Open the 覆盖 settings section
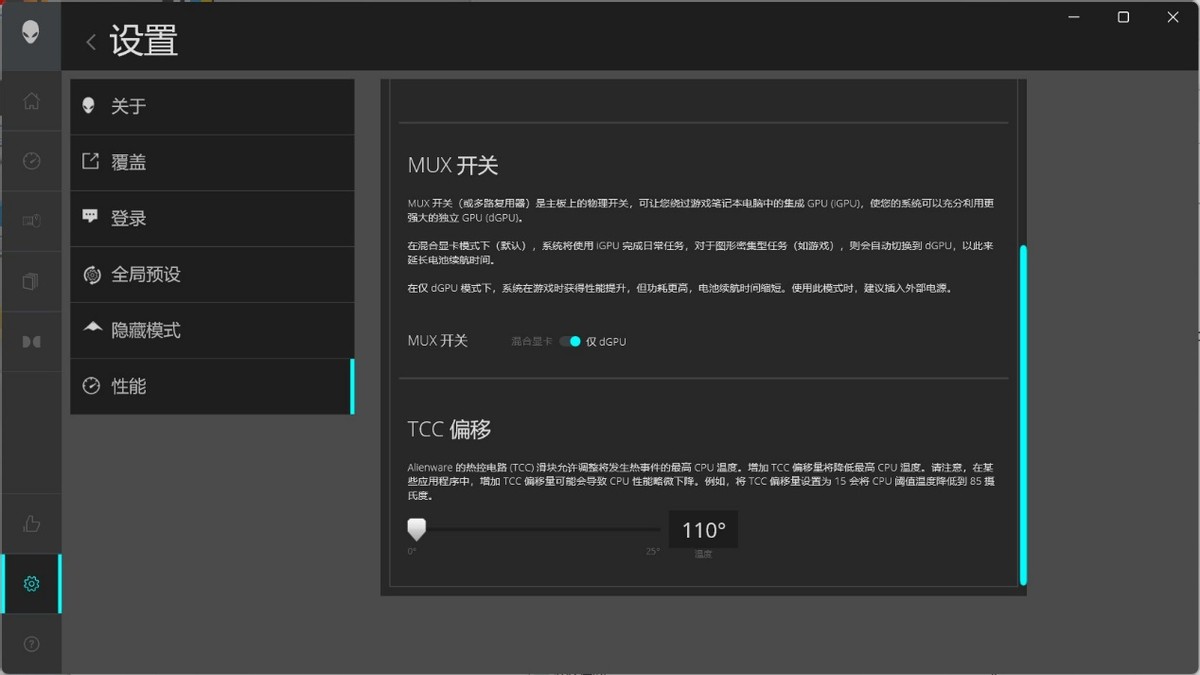The width and height of the screenshot is (1200, 675). (x=212, y=162)
